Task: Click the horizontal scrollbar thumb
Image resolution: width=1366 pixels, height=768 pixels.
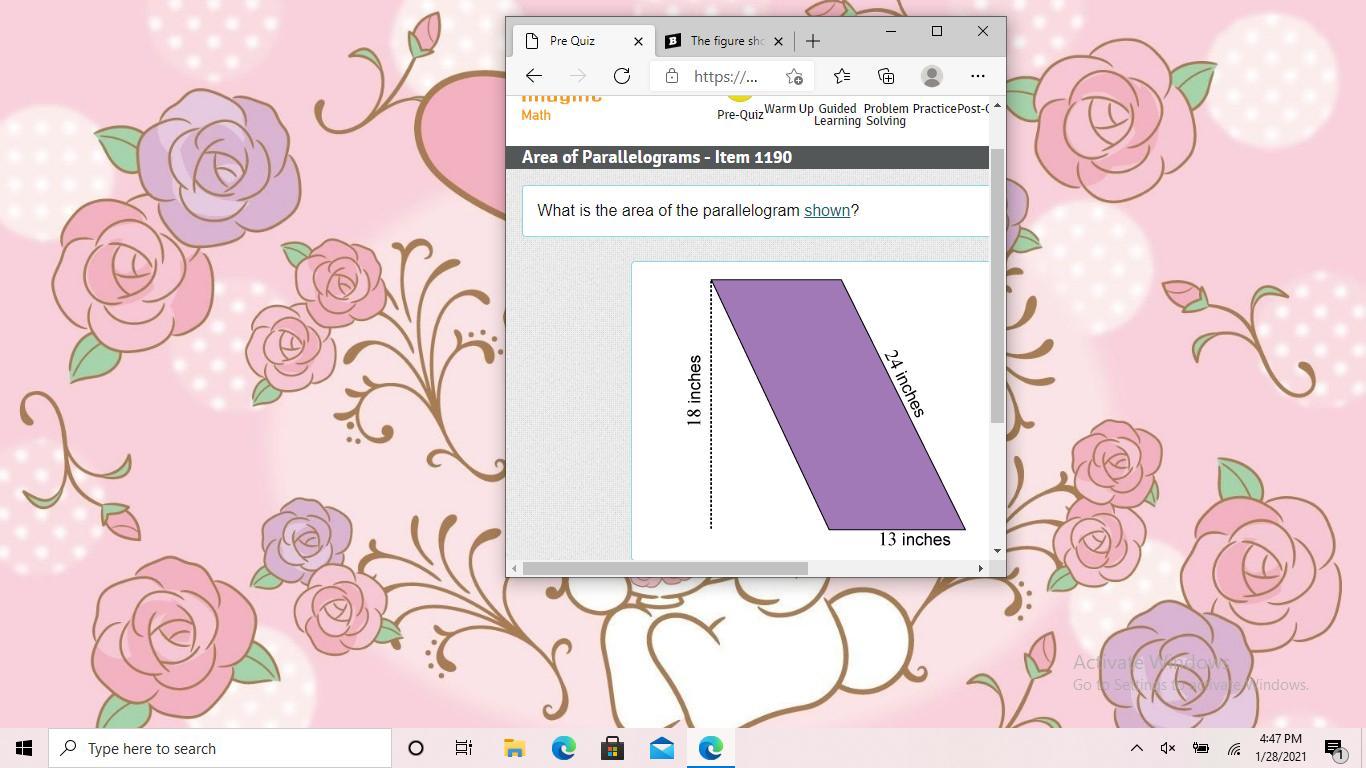Action: click(665, 568)
